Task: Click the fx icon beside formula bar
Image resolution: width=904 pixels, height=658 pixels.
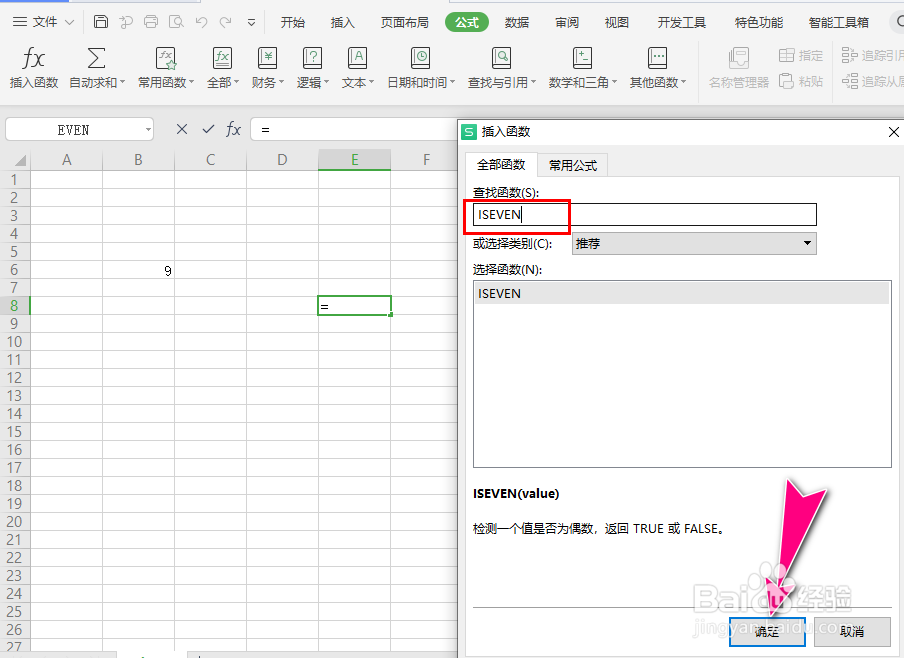Action: [x=233, y=129]
